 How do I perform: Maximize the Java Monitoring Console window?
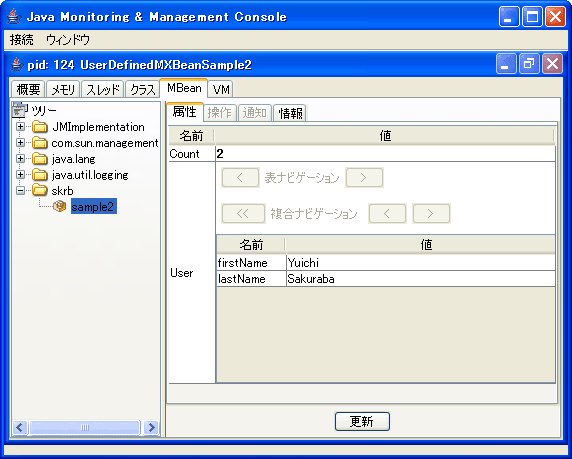(x=532, y=17)
